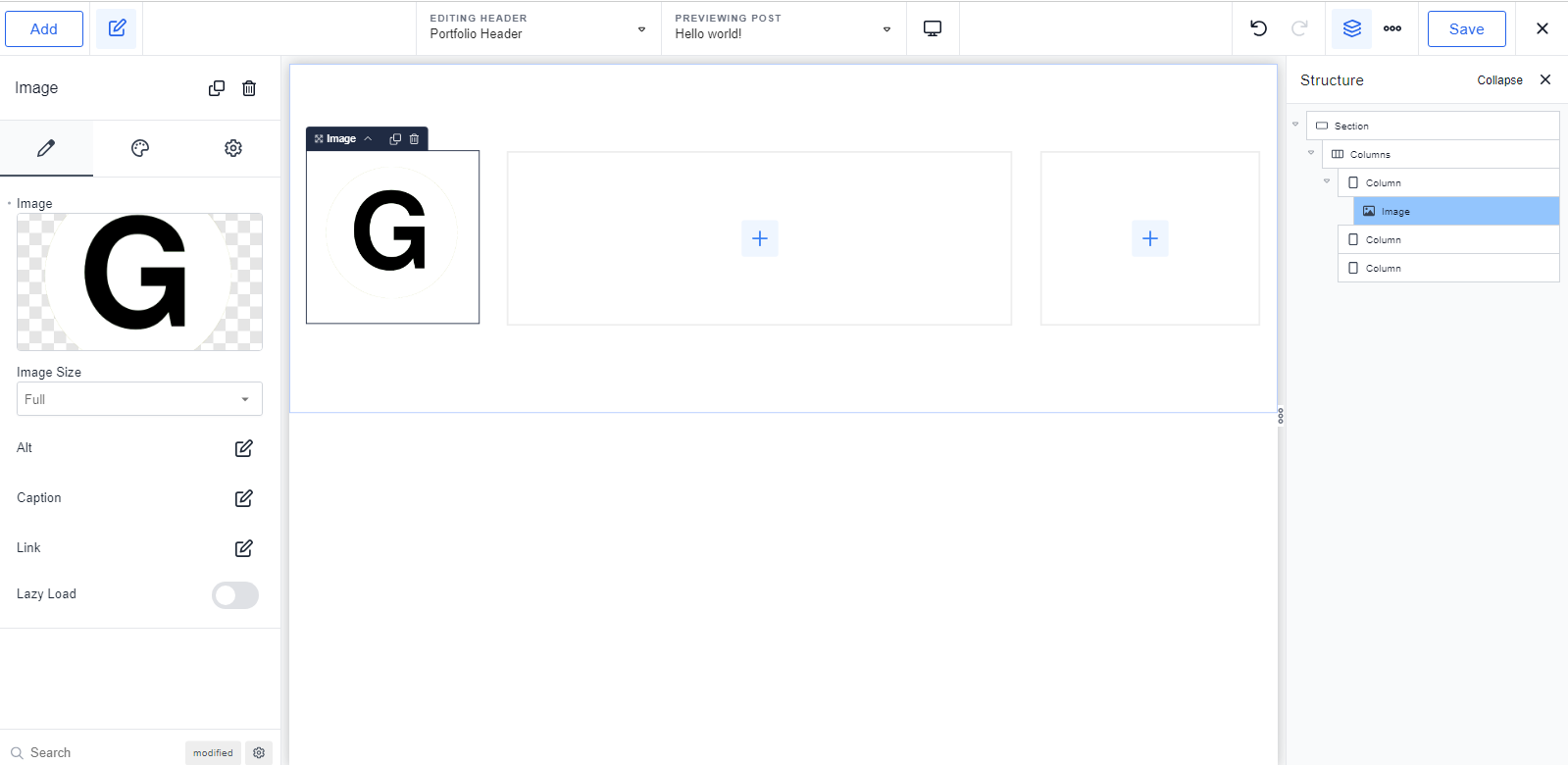1568x765 pixels.
Task: Select the first Column in Structure tree
Action: [1448, 182]
